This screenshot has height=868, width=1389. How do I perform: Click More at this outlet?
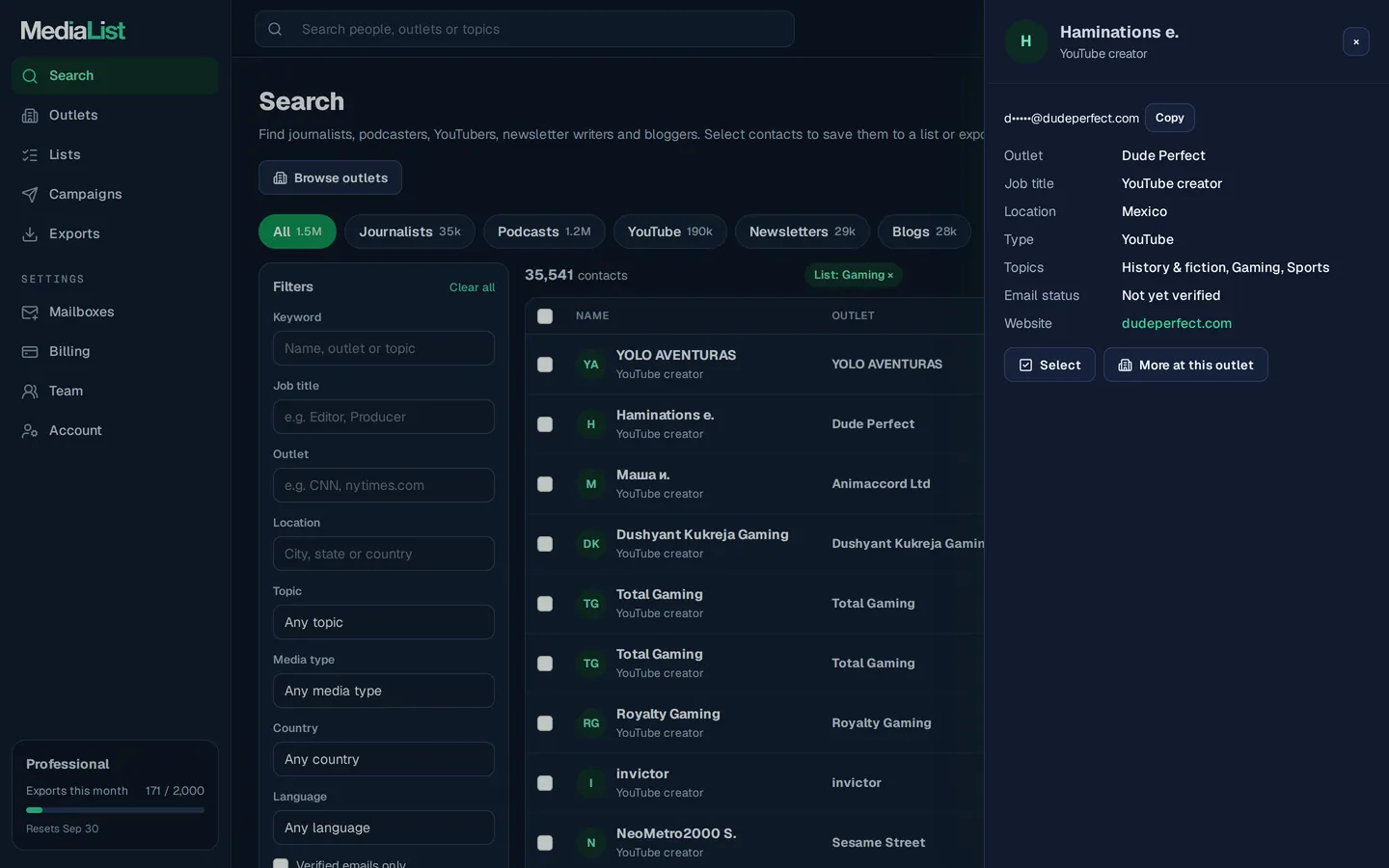click(x=1185, y=365)
